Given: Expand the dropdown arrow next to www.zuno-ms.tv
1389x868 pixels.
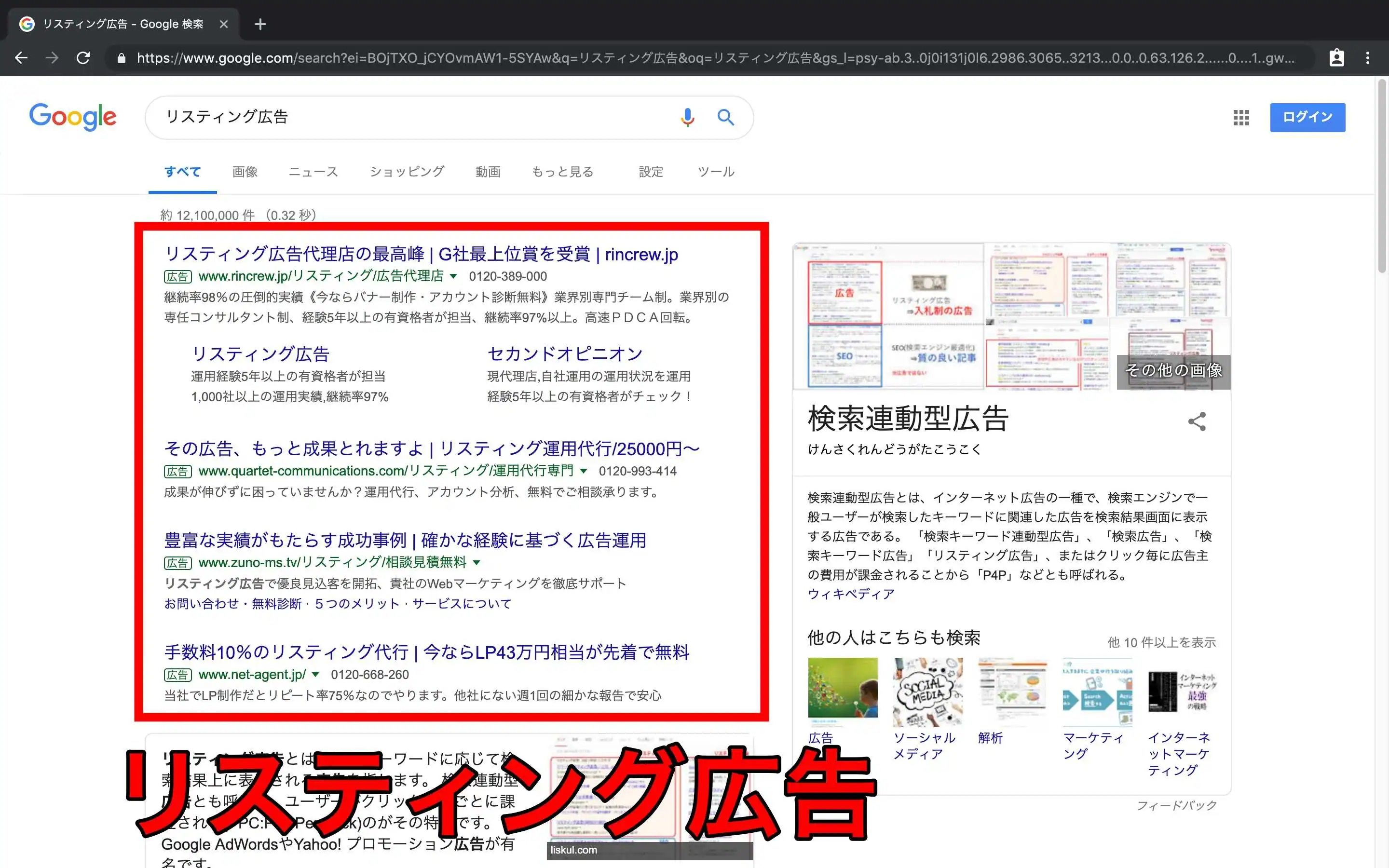Looking at the screenshot, I should (x=477, y=563).
